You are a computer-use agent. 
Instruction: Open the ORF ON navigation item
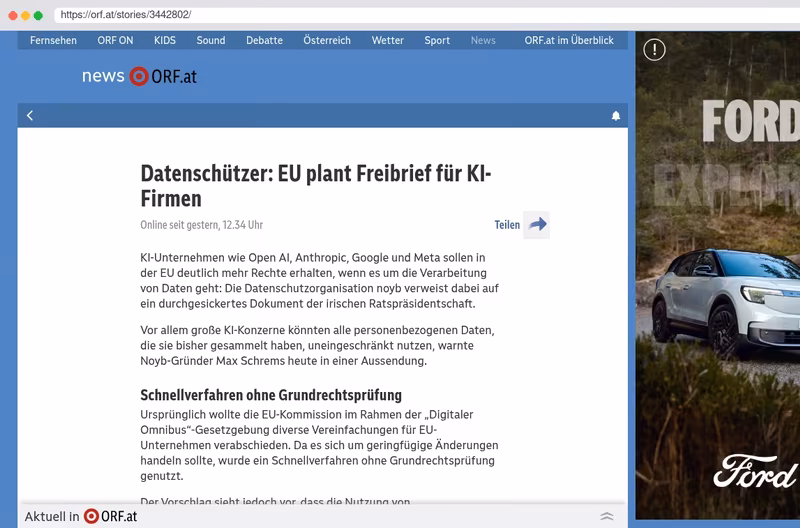115,40
